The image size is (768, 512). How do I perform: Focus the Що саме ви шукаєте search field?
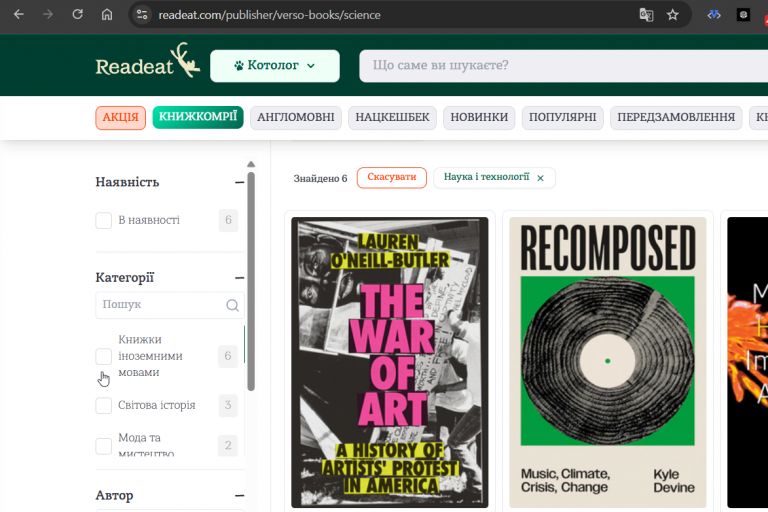563,66
